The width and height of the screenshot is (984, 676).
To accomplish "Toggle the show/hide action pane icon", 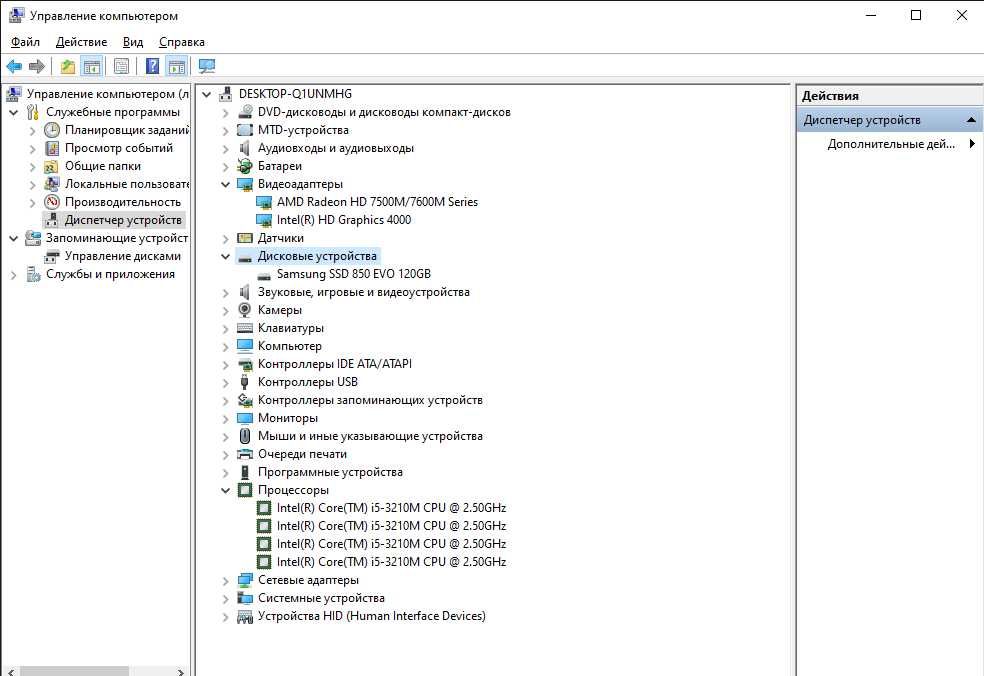I will (176, 66).
